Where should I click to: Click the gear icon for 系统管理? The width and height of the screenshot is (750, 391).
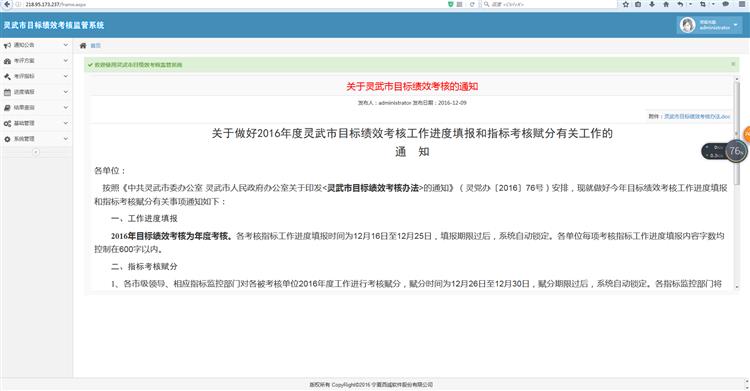(7, 139)
